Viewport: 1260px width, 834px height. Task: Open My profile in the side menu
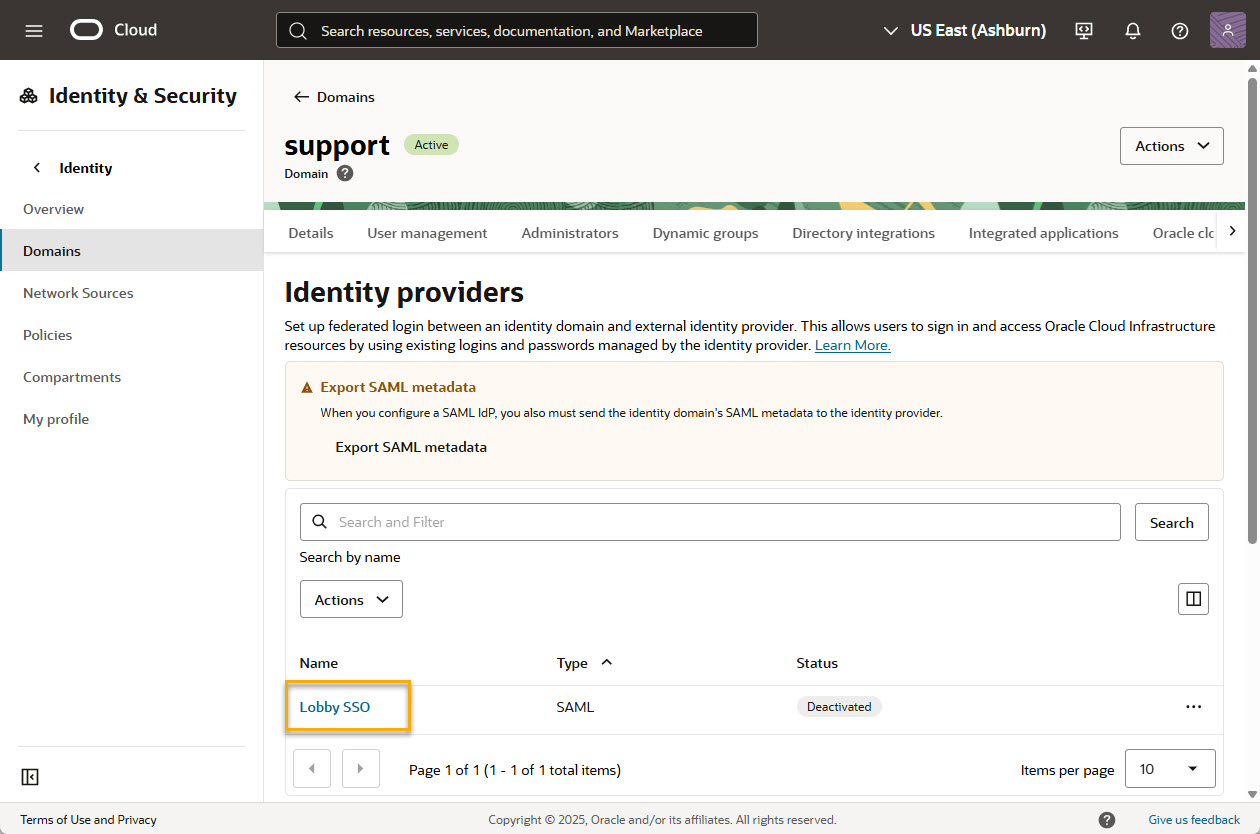132,419
